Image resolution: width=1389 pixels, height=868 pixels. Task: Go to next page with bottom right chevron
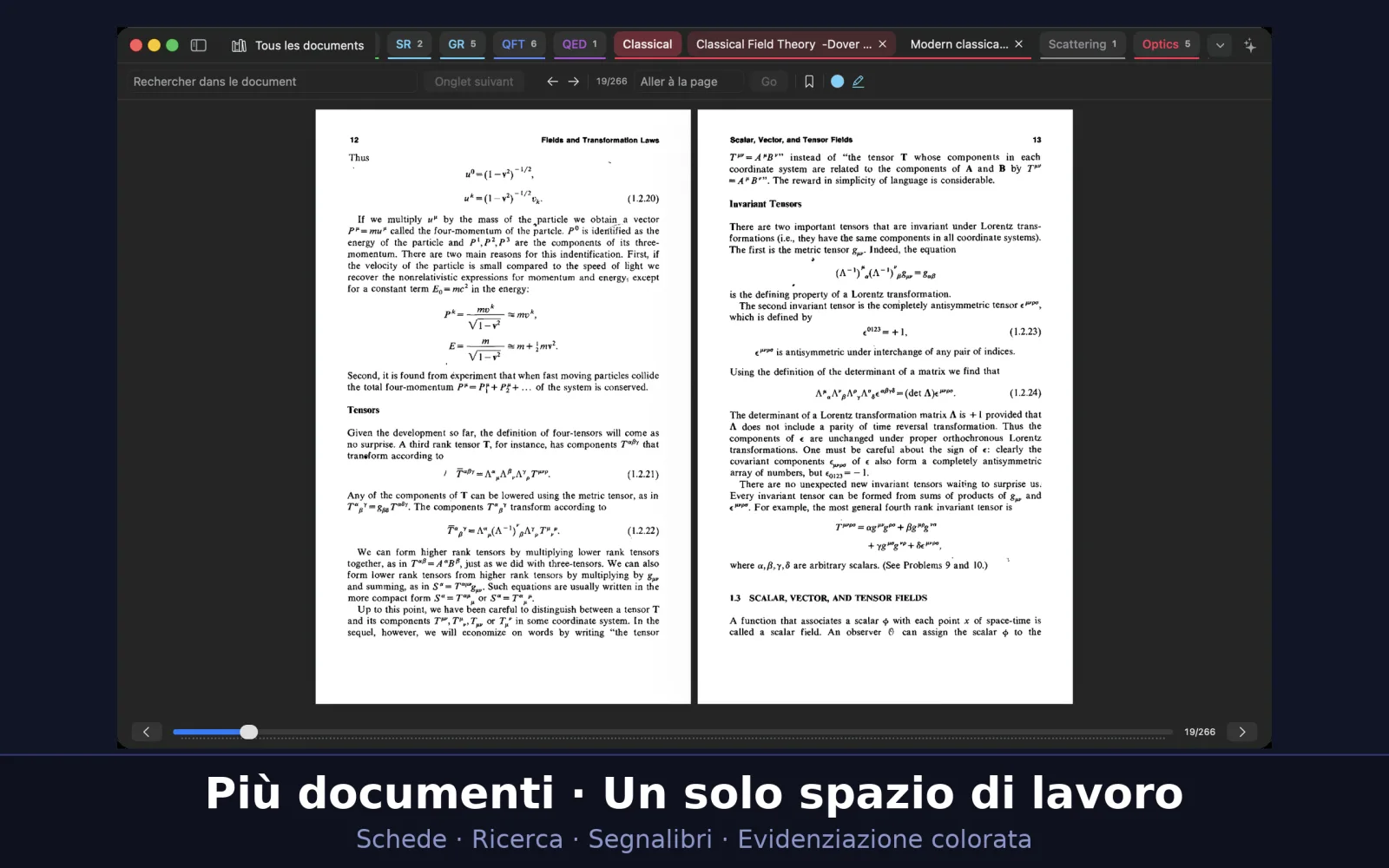(x=1242, y=732)
